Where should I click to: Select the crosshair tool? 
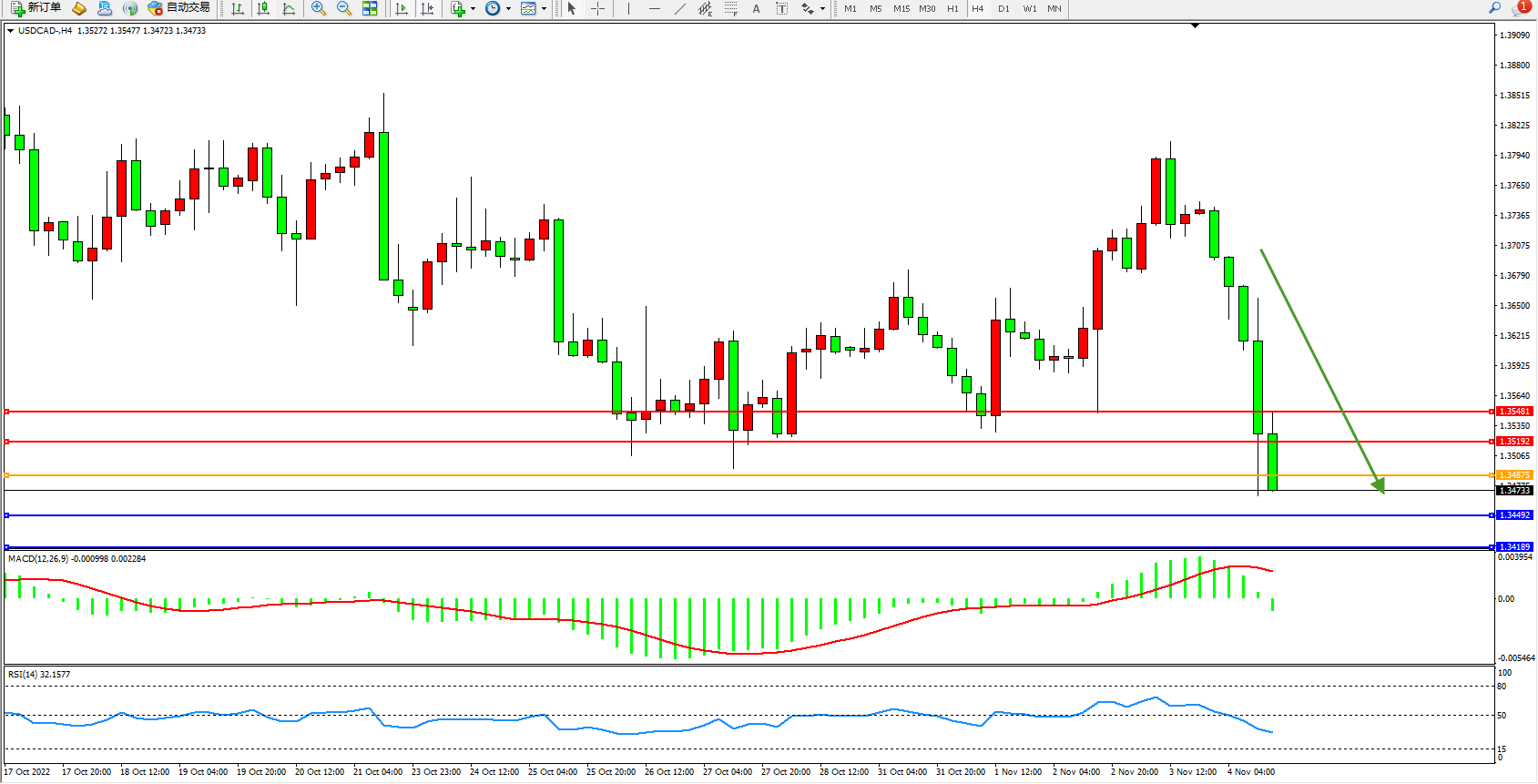point(597,8)
